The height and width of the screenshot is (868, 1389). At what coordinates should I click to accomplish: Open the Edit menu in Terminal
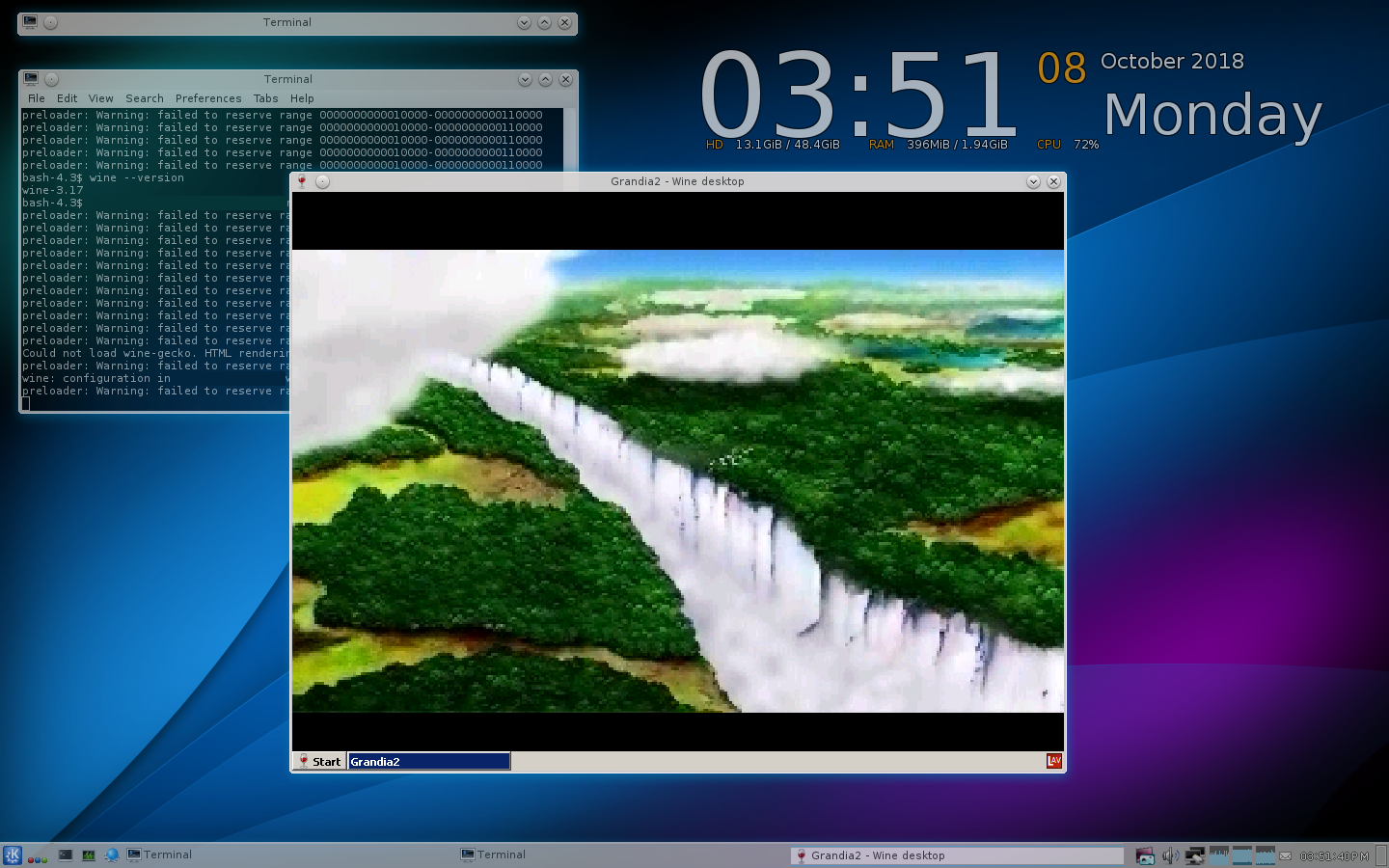[x=67, y=98]
